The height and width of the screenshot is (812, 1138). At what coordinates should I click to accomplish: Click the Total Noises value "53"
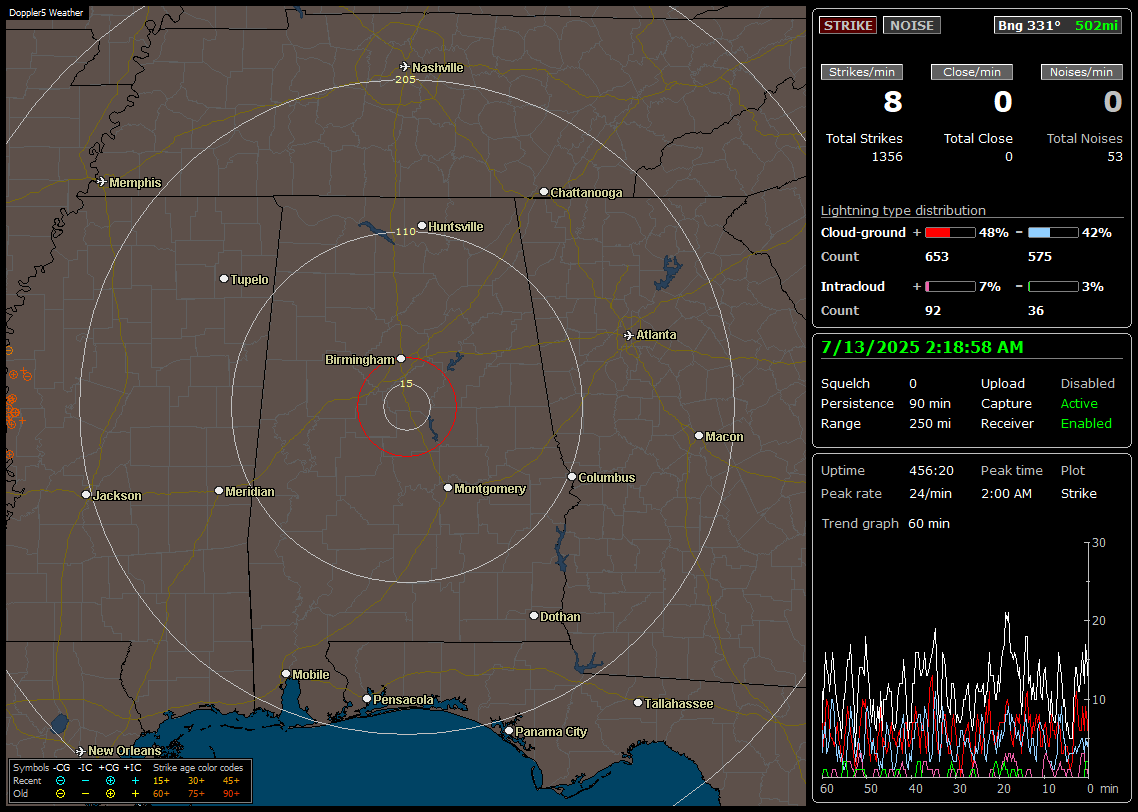click(1115, 157)
